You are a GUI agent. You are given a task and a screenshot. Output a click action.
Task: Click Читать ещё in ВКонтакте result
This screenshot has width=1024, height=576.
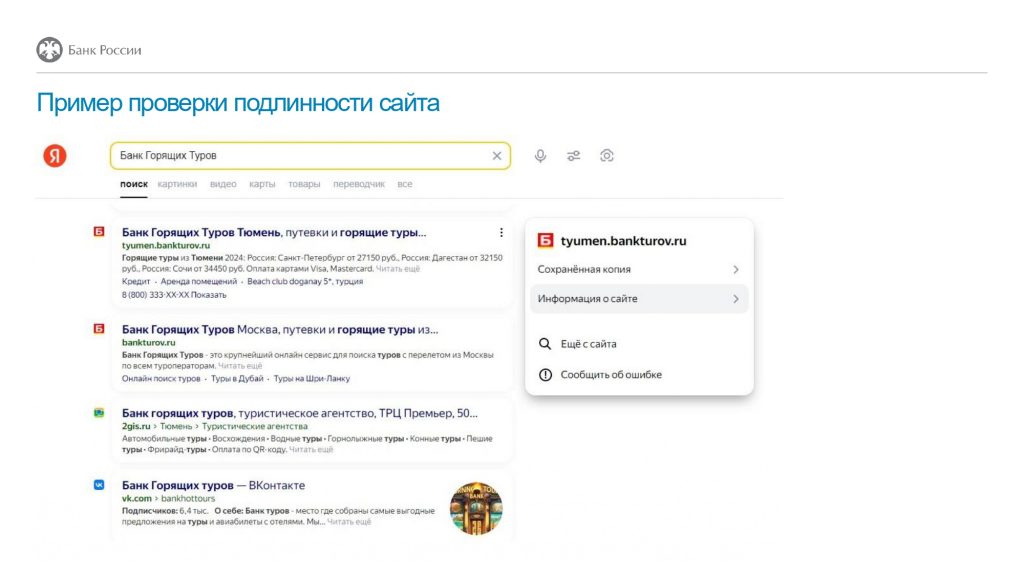[x=349, y=522]
